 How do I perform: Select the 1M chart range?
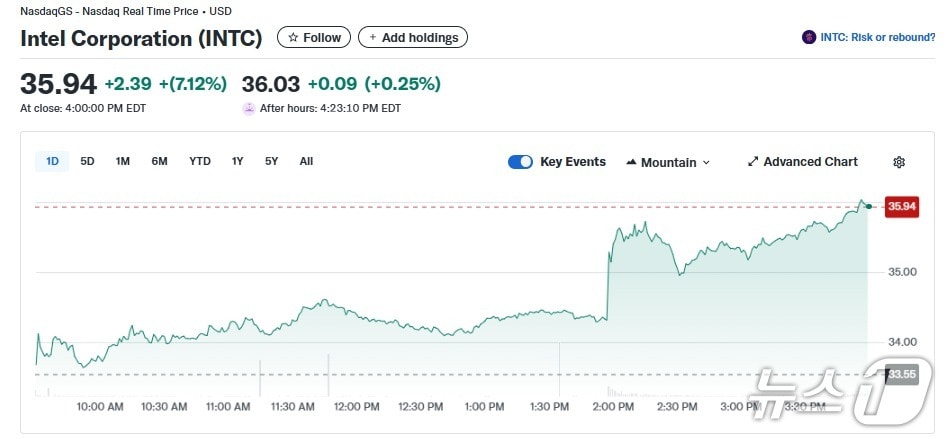pos(122,161)
